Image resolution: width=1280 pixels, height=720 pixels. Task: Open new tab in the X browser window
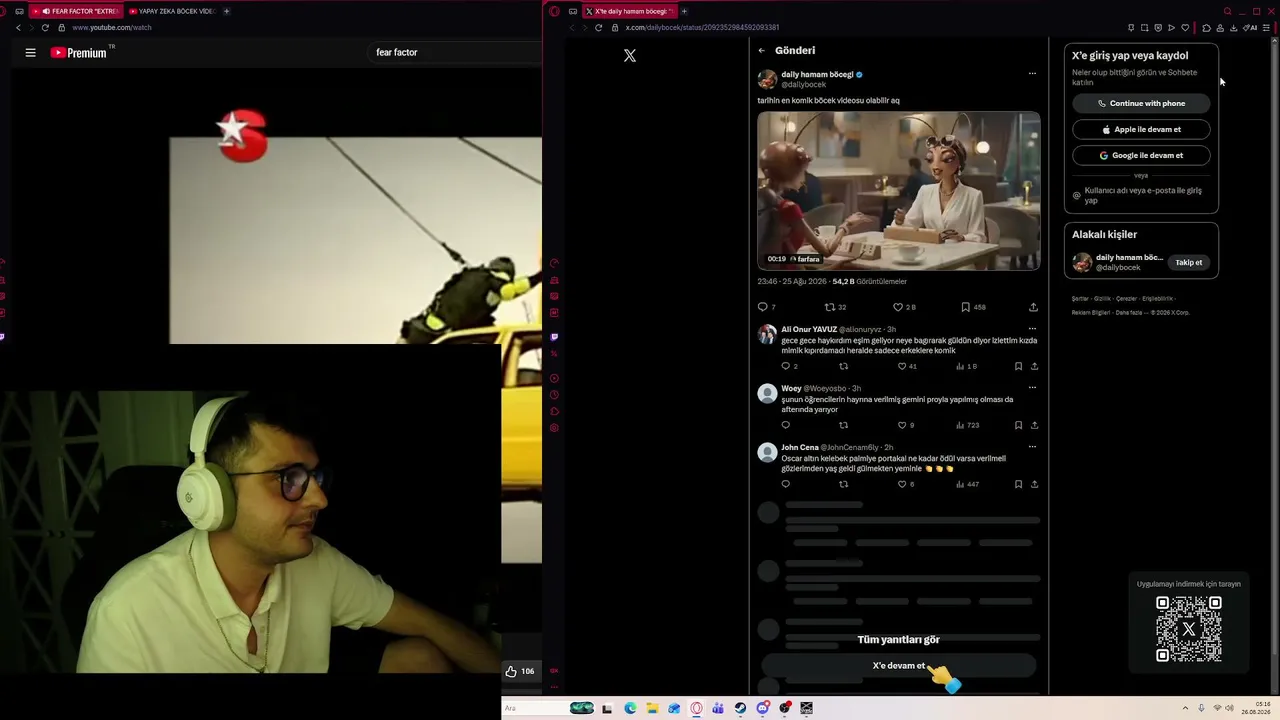[x=684, y=11]
